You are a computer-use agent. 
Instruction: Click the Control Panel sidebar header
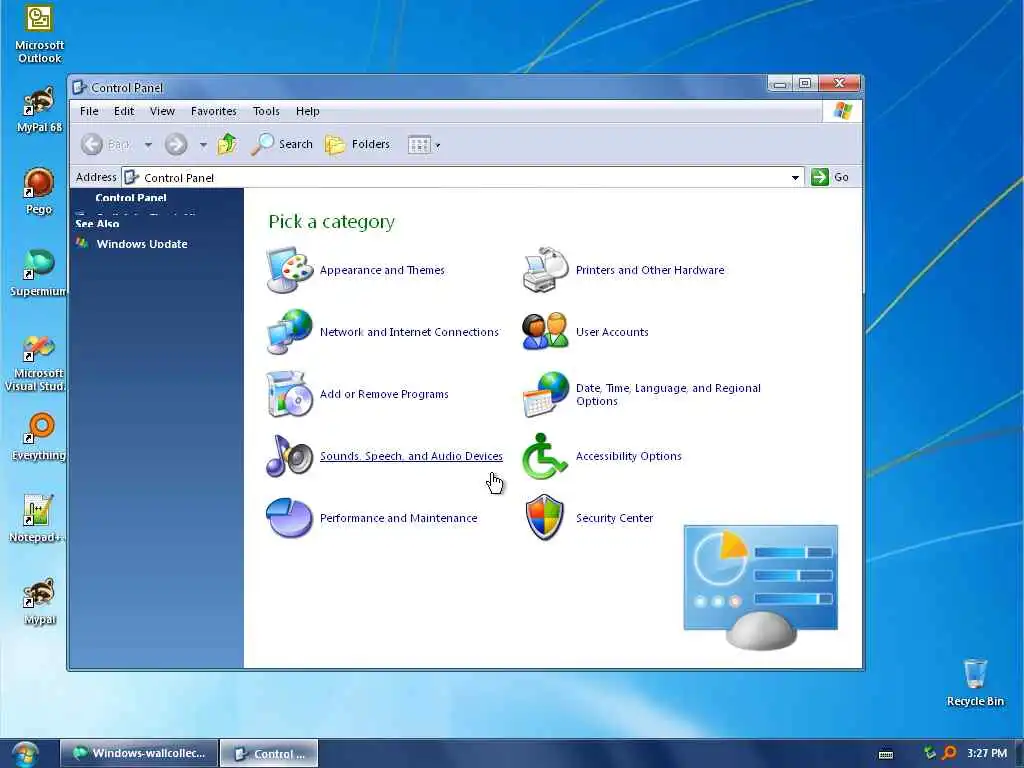click(x=131, y=197)
